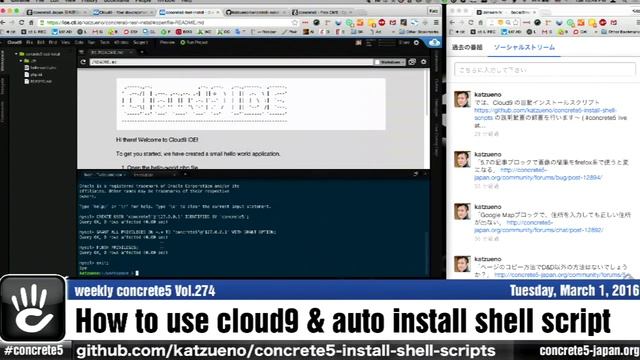Collapse the subfolder under the workspace root
640x360 pixels.
point(21,61)
